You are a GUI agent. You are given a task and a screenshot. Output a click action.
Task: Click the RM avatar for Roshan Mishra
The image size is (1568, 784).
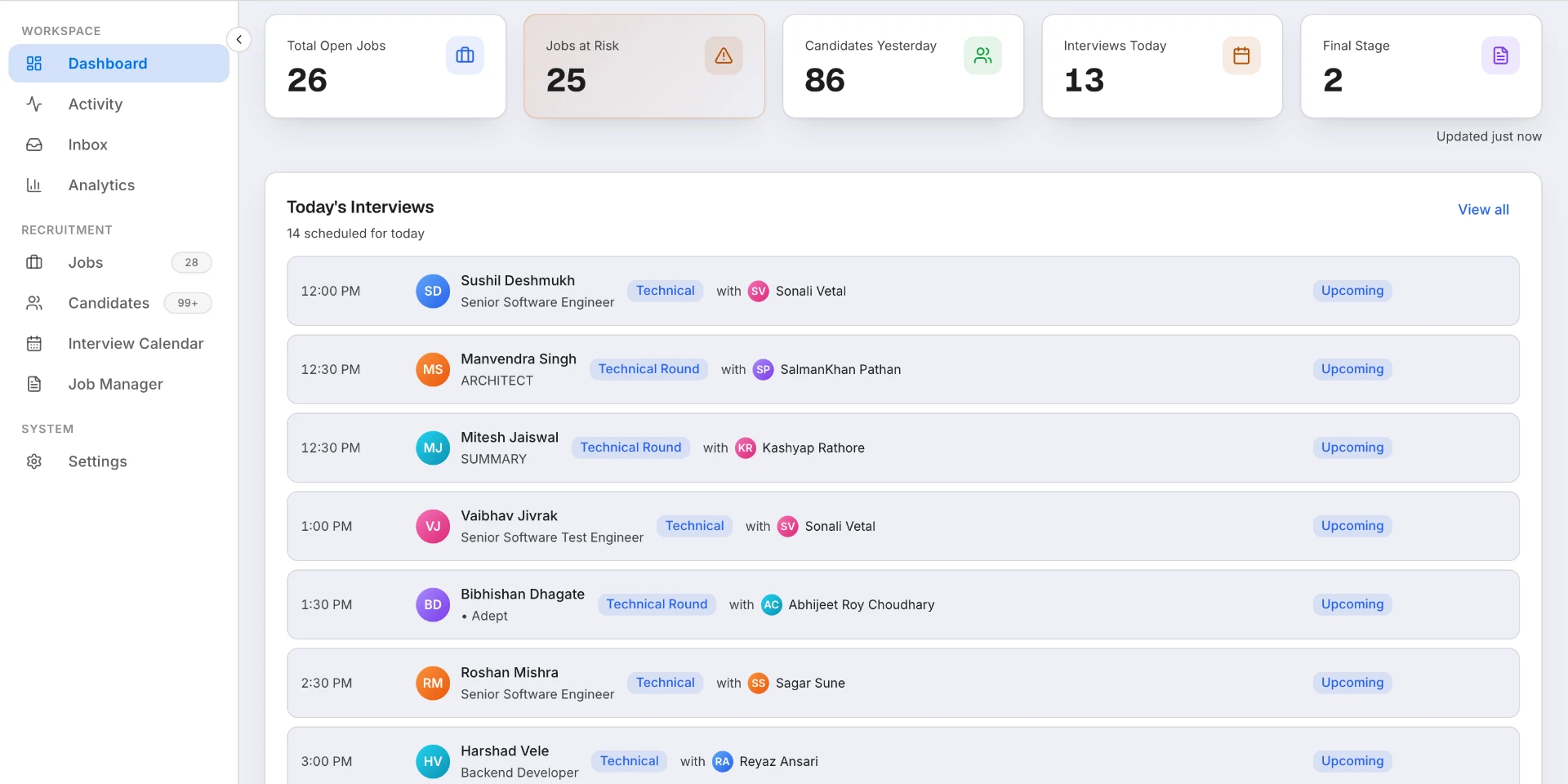point(433,683)
